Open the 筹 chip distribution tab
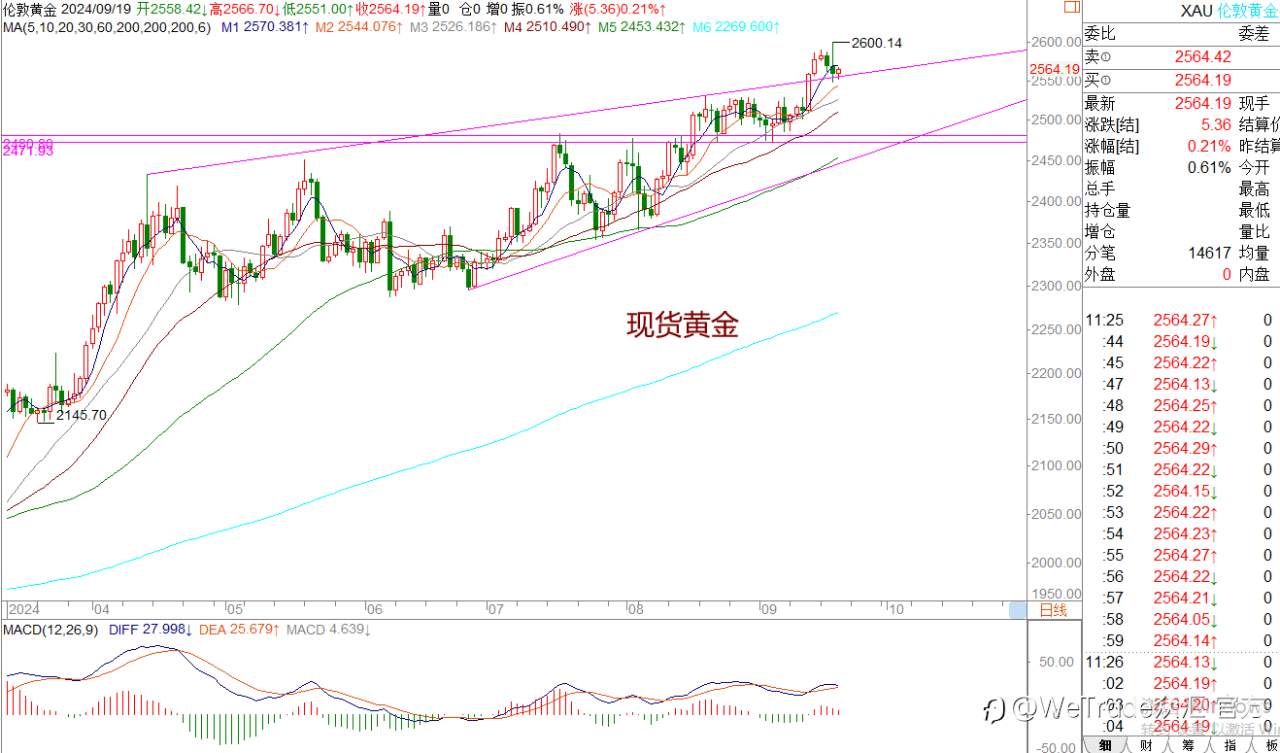Screen dimensions: 1280x753 click(1189, 745)
